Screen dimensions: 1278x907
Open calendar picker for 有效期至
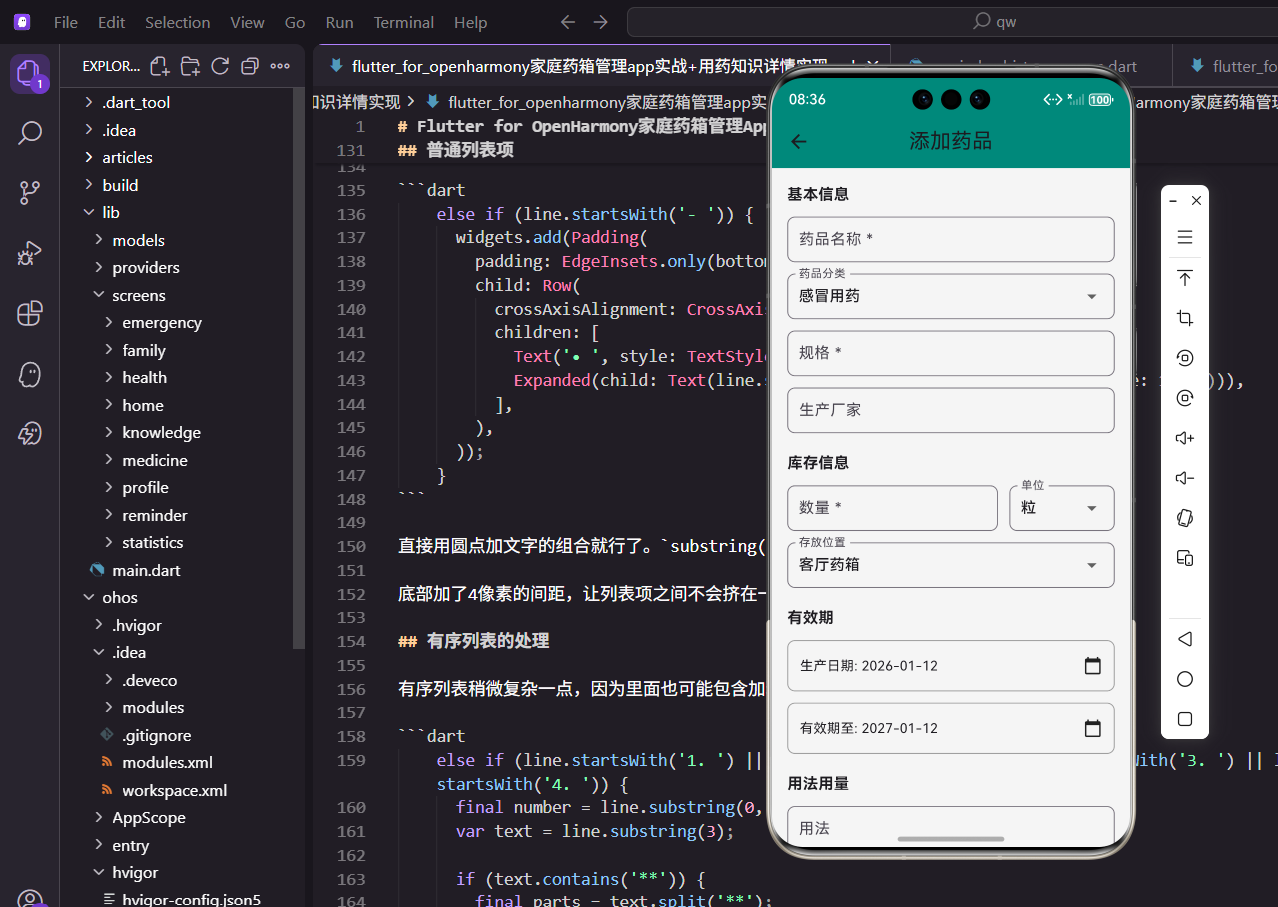(x=1092, y=728)
